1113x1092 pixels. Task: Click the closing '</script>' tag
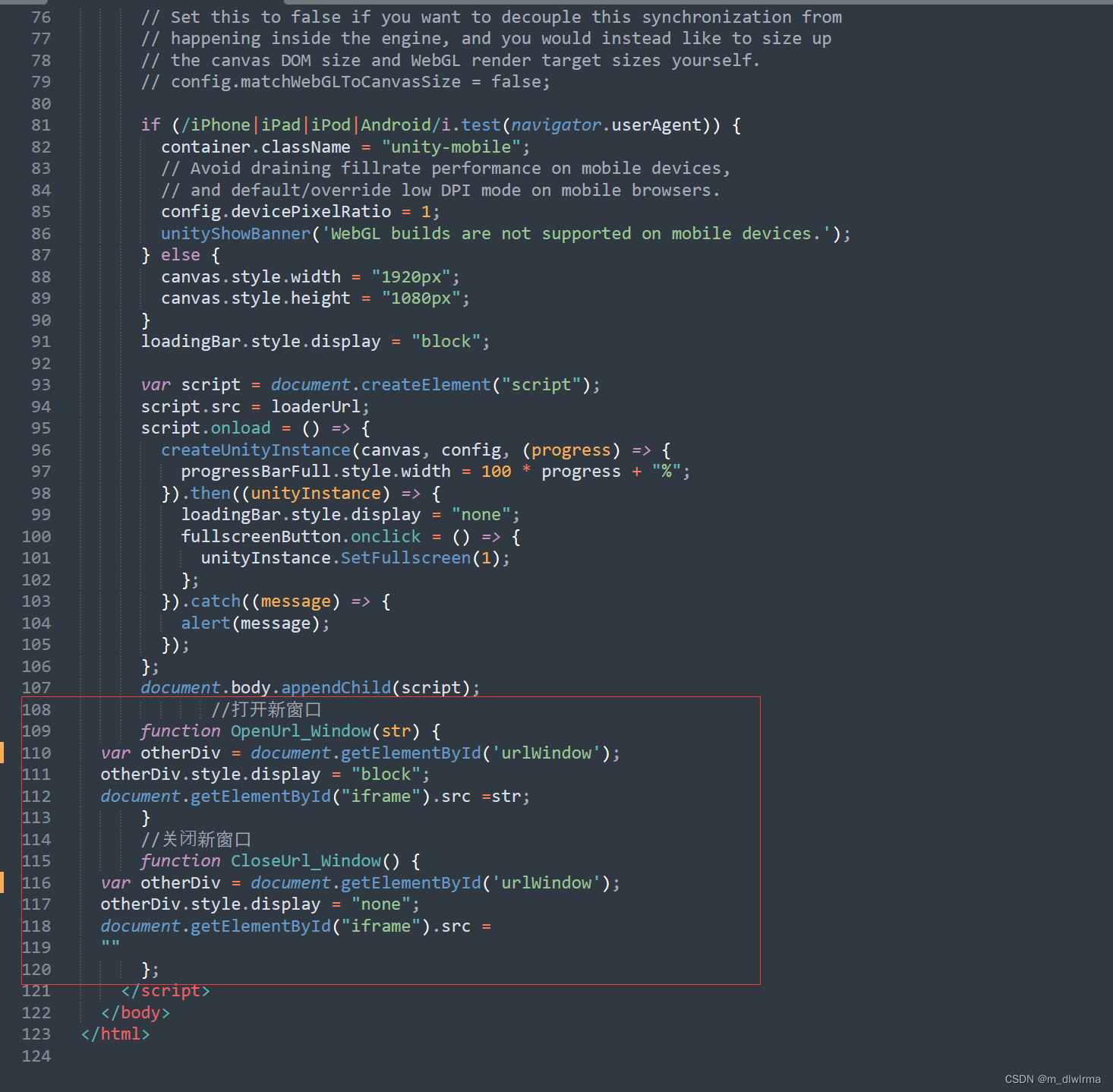(166, 991)
